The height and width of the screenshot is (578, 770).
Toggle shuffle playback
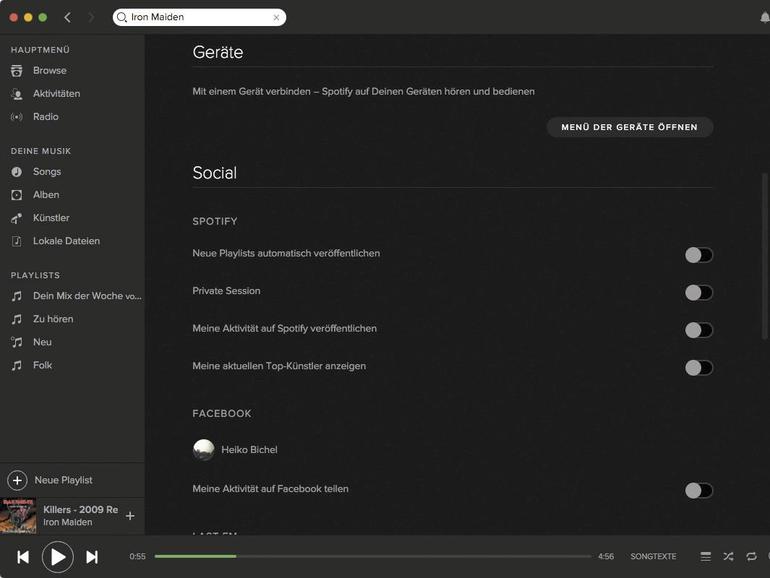coord(728,556)
